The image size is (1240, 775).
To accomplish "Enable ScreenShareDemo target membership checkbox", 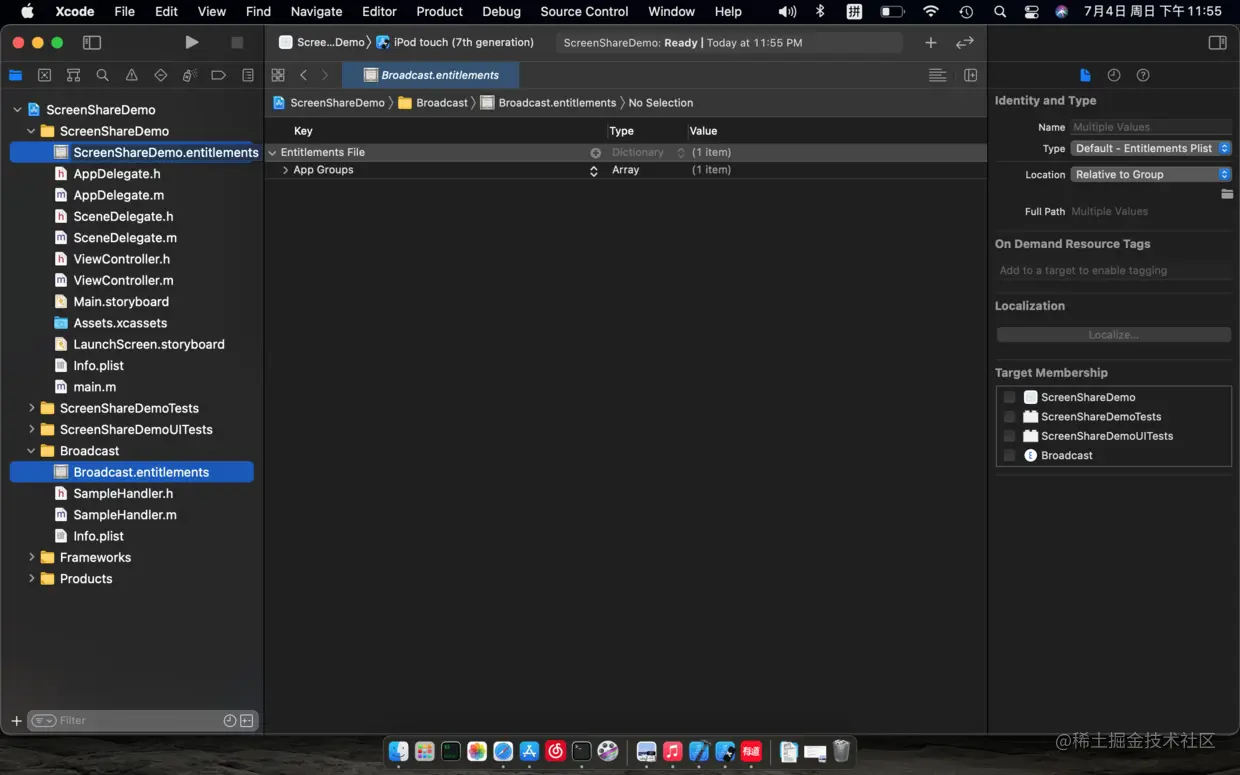I will 1010,397.
